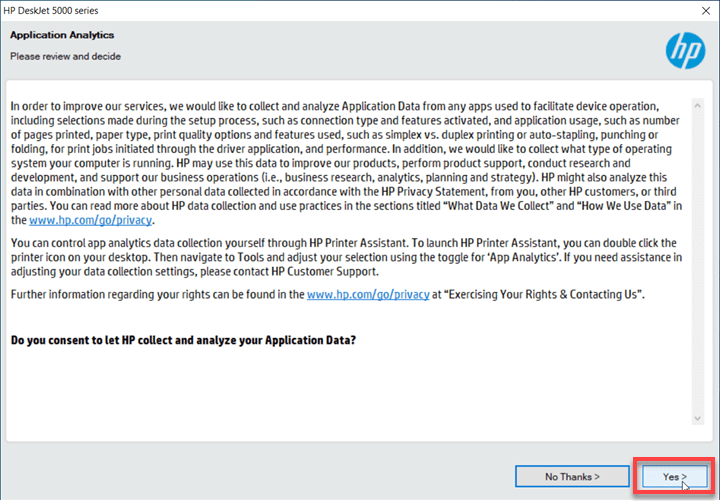Click the "Please review and decide" text
Image resolution: width=720 pixels, height=501 pixels.
(66, 56)
